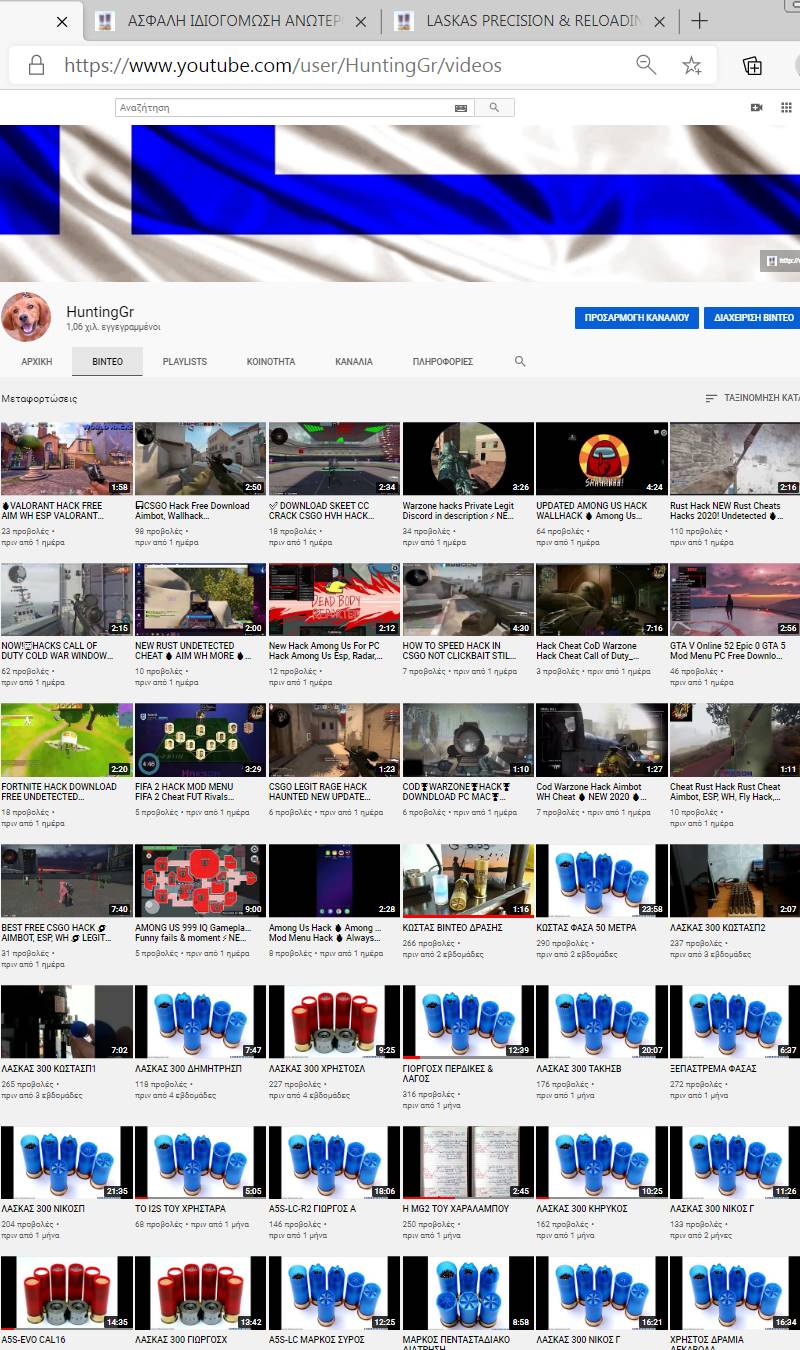This screenshot has height=1350, width=800.
Task: Open the PLAYLISTS channel tab
Action: point(185,361)
